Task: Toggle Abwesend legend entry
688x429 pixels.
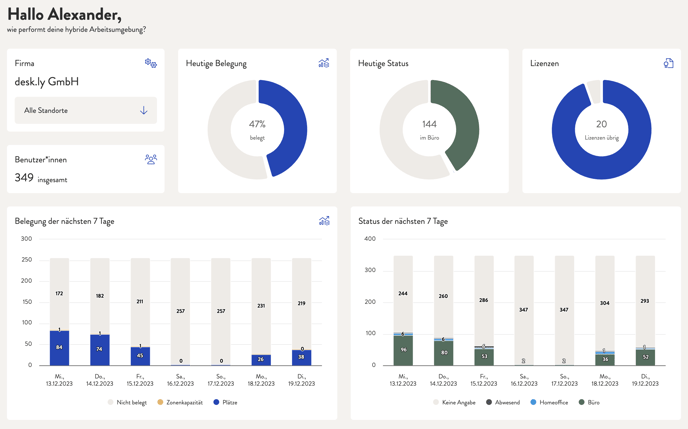Action: [x=503, y=402]
